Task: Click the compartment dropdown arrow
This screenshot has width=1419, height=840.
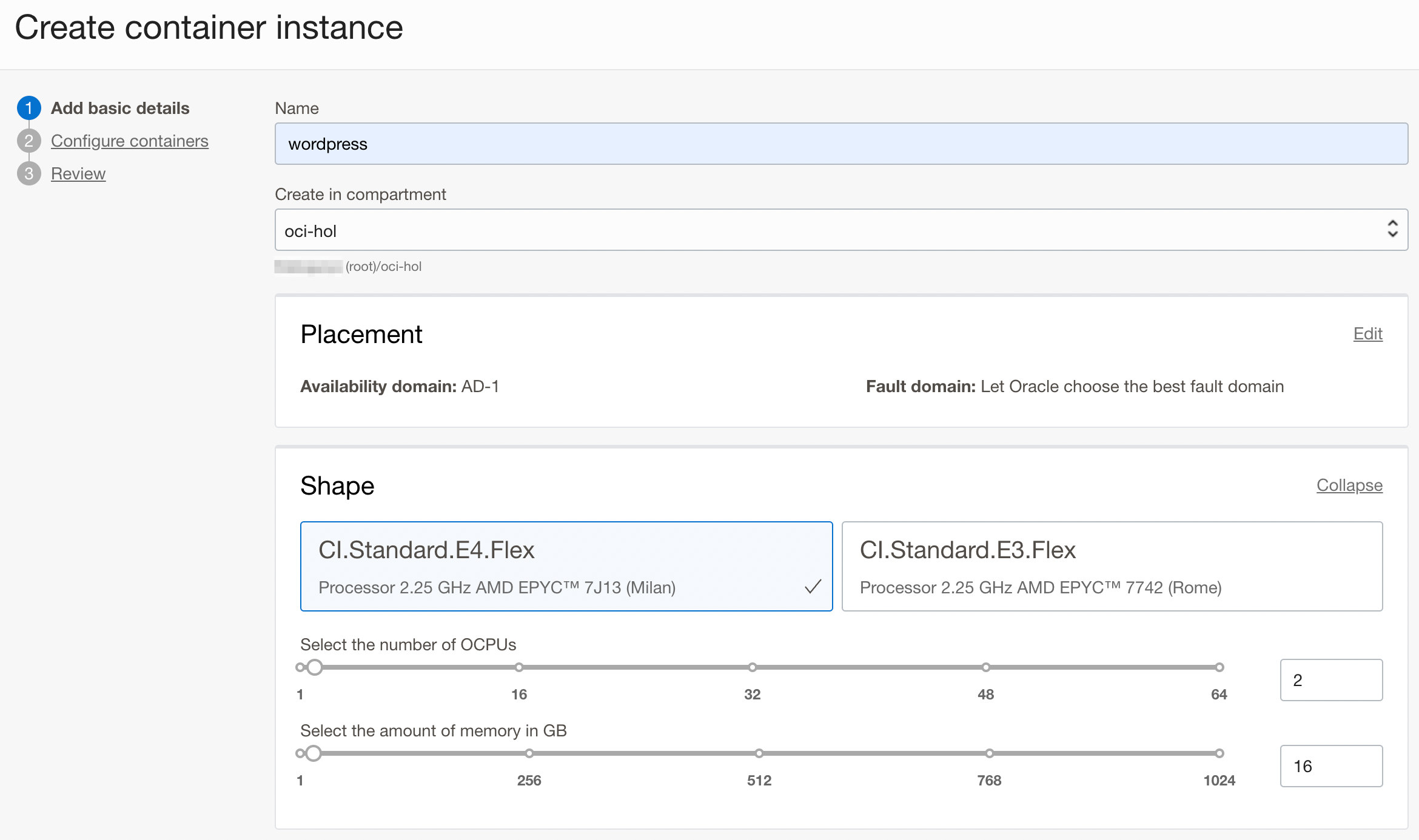Action: pyautogui.click(x=1393, y=230)
